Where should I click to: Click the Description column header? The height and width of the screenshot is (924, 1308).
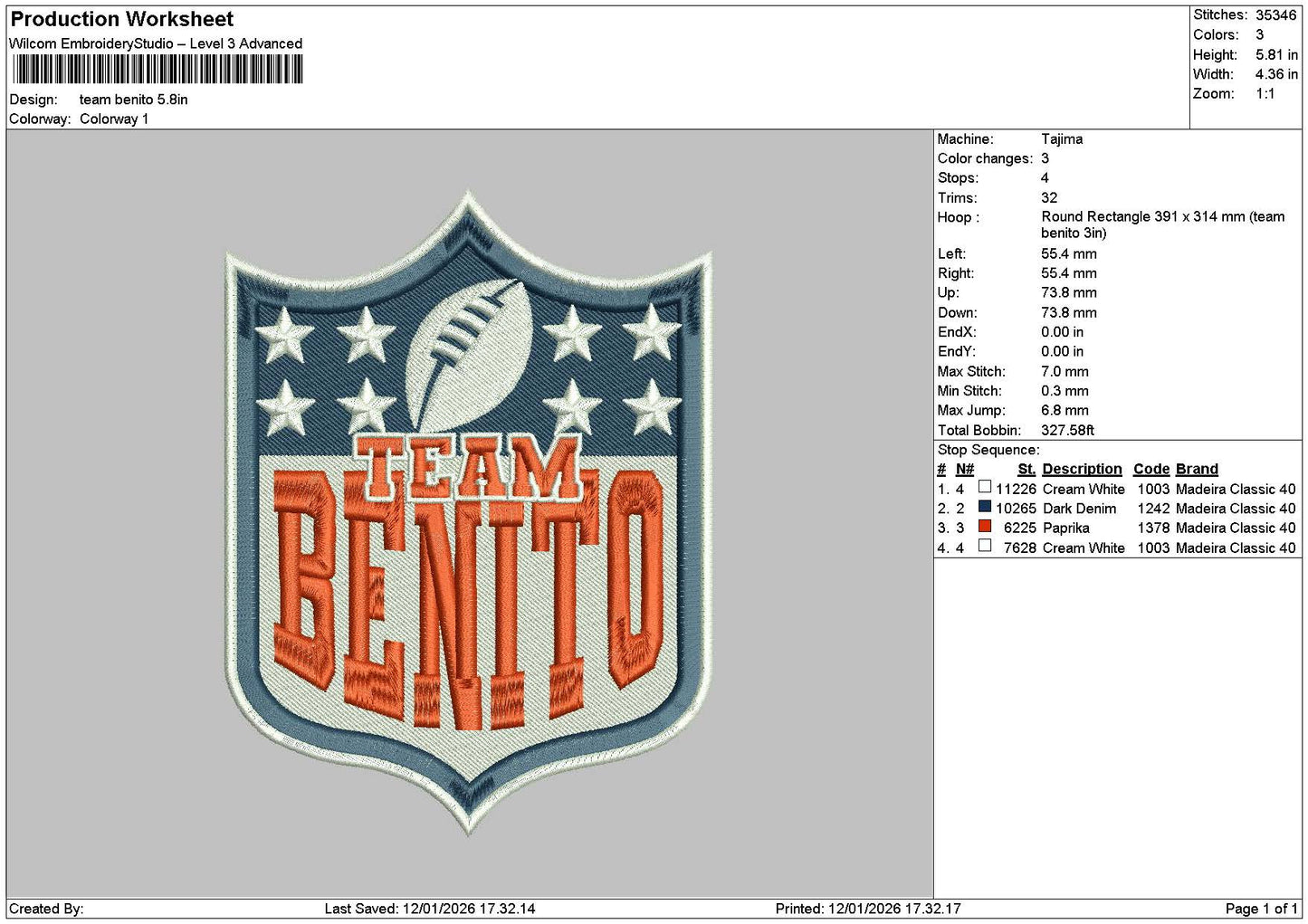1082,470
